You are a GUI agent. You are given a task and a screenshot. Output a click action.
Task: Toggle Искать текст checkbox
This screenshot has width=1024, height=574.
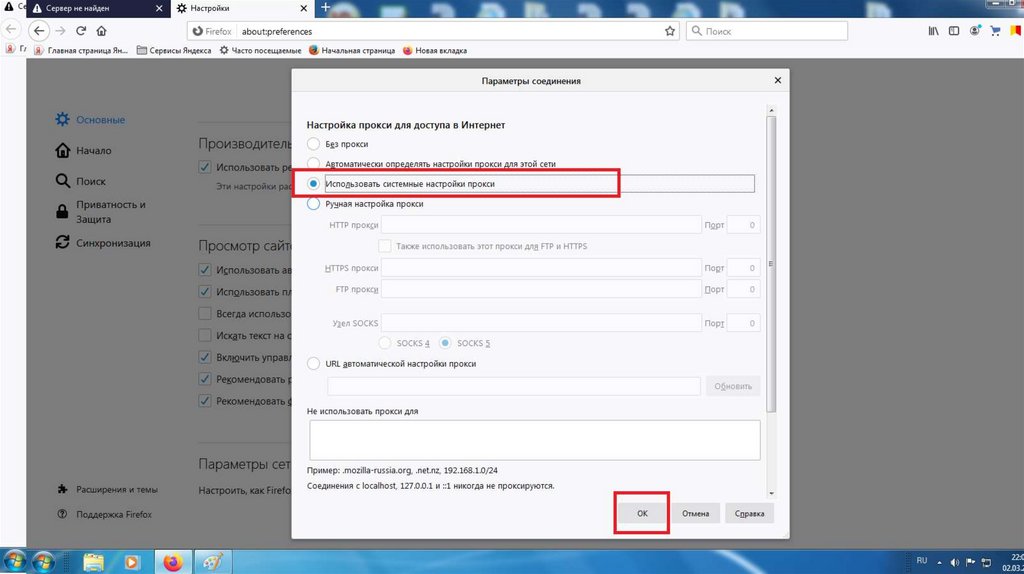[x=205, y=335]
